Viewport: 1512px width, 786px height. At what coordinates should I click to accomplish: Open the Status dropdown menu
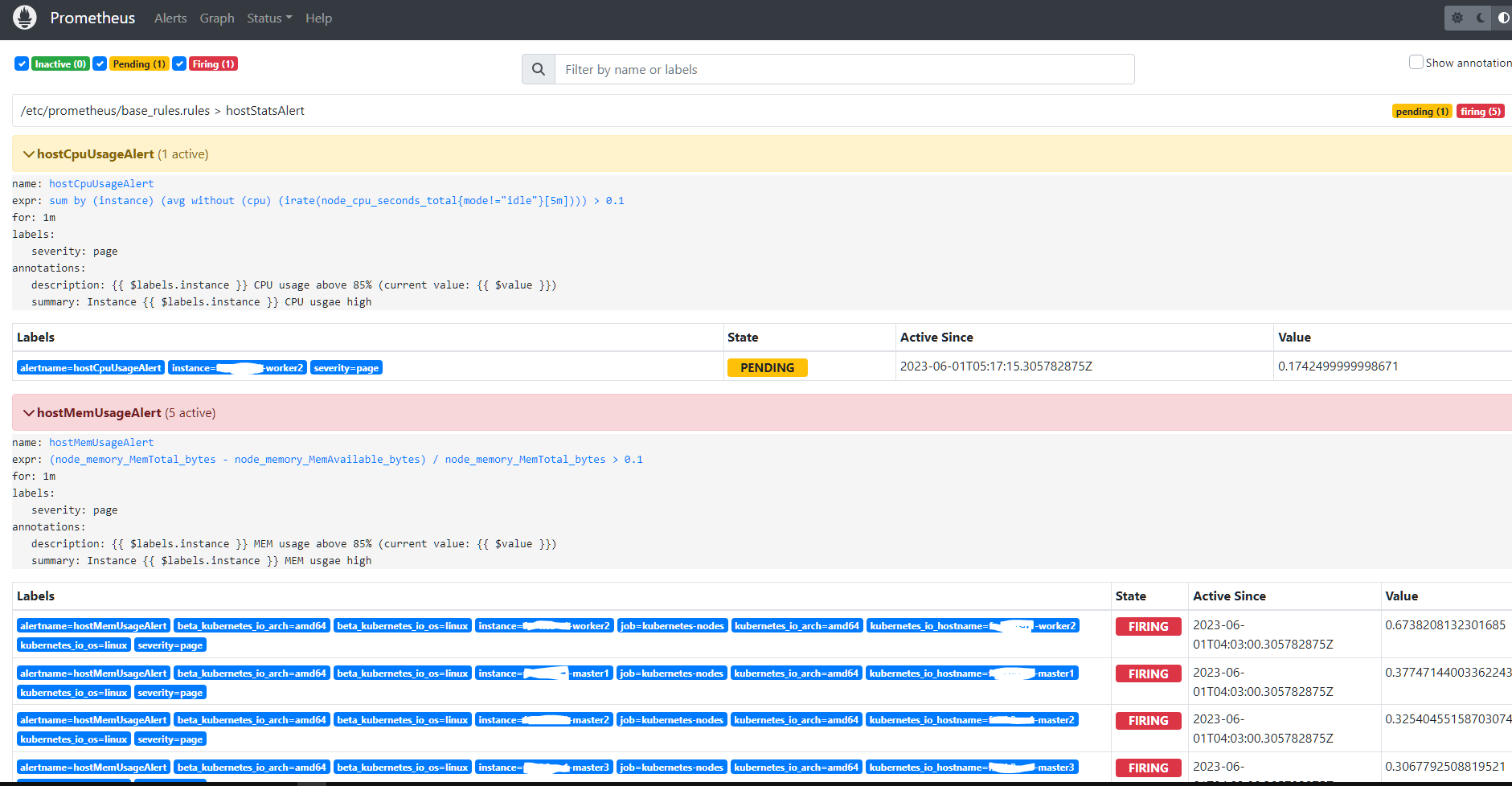(x=269, y=18)
